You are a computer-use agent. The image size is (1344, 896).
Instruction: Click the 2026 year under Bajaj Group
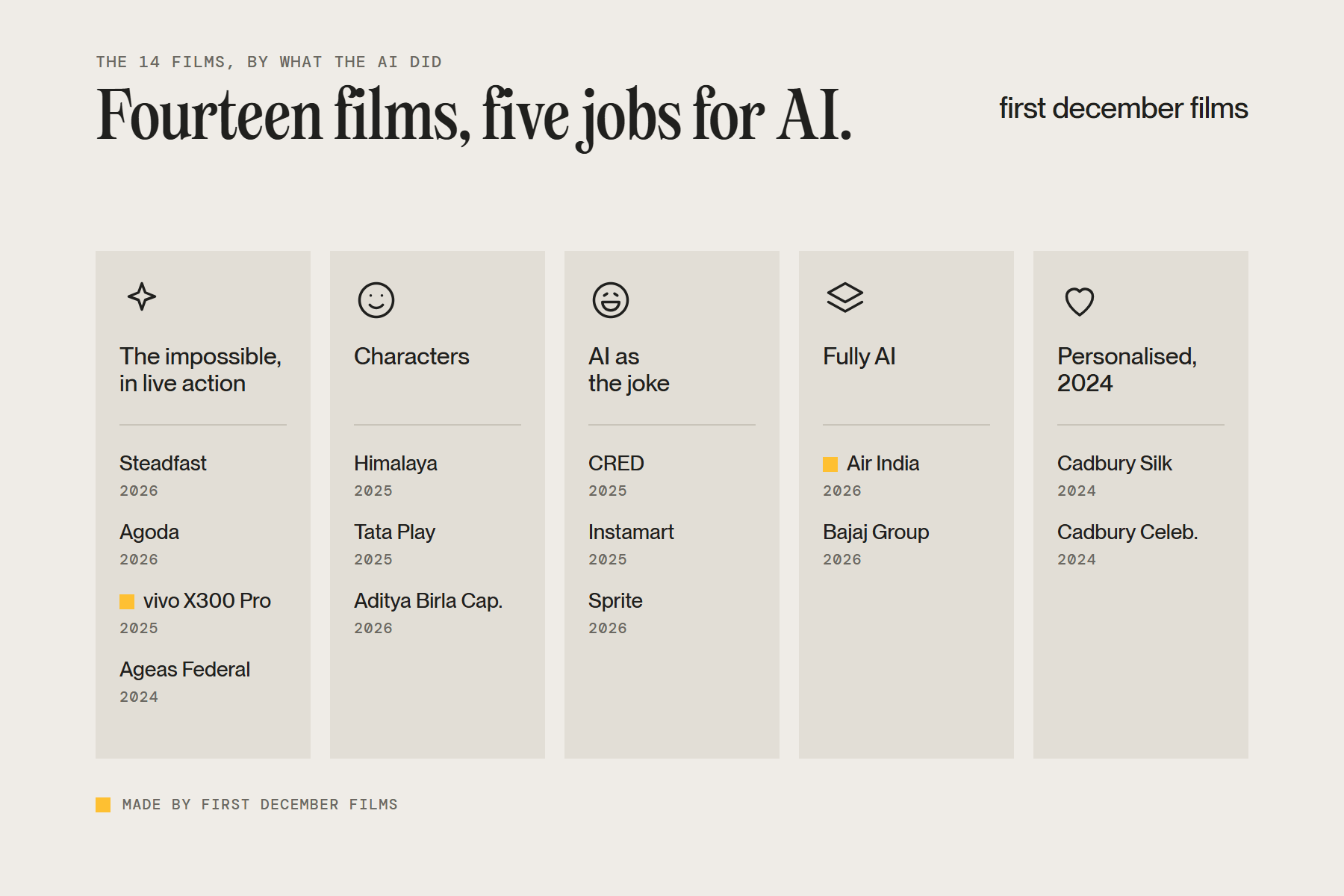coord(842,559)
